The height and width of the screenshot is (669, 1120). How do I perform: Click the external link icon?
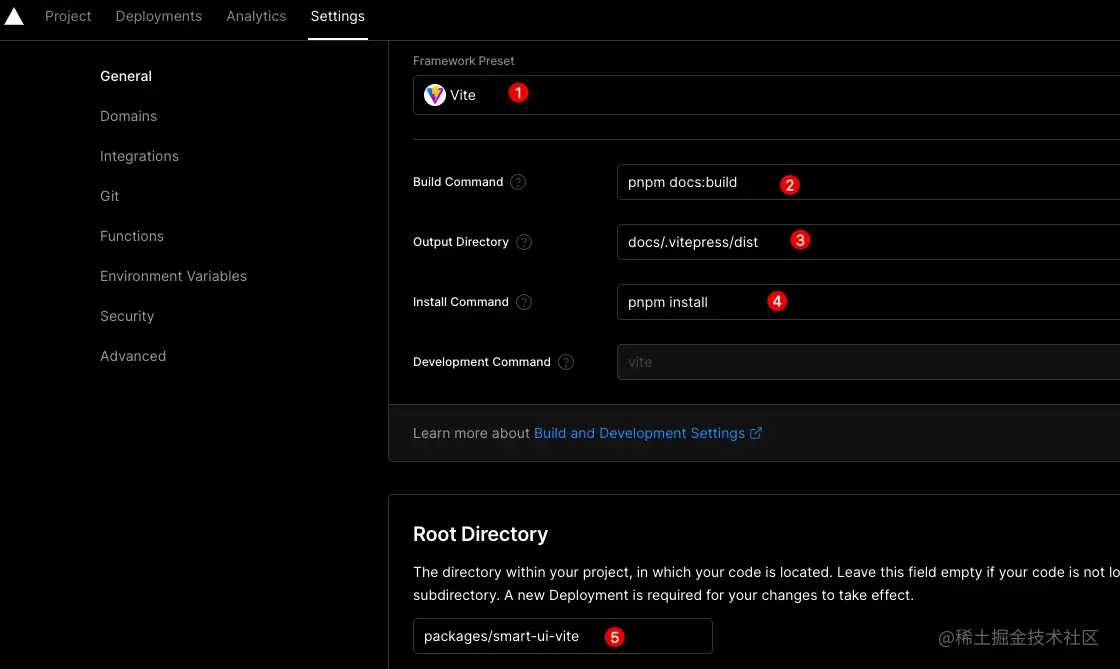pyautogui.click(x=756, y=433)
